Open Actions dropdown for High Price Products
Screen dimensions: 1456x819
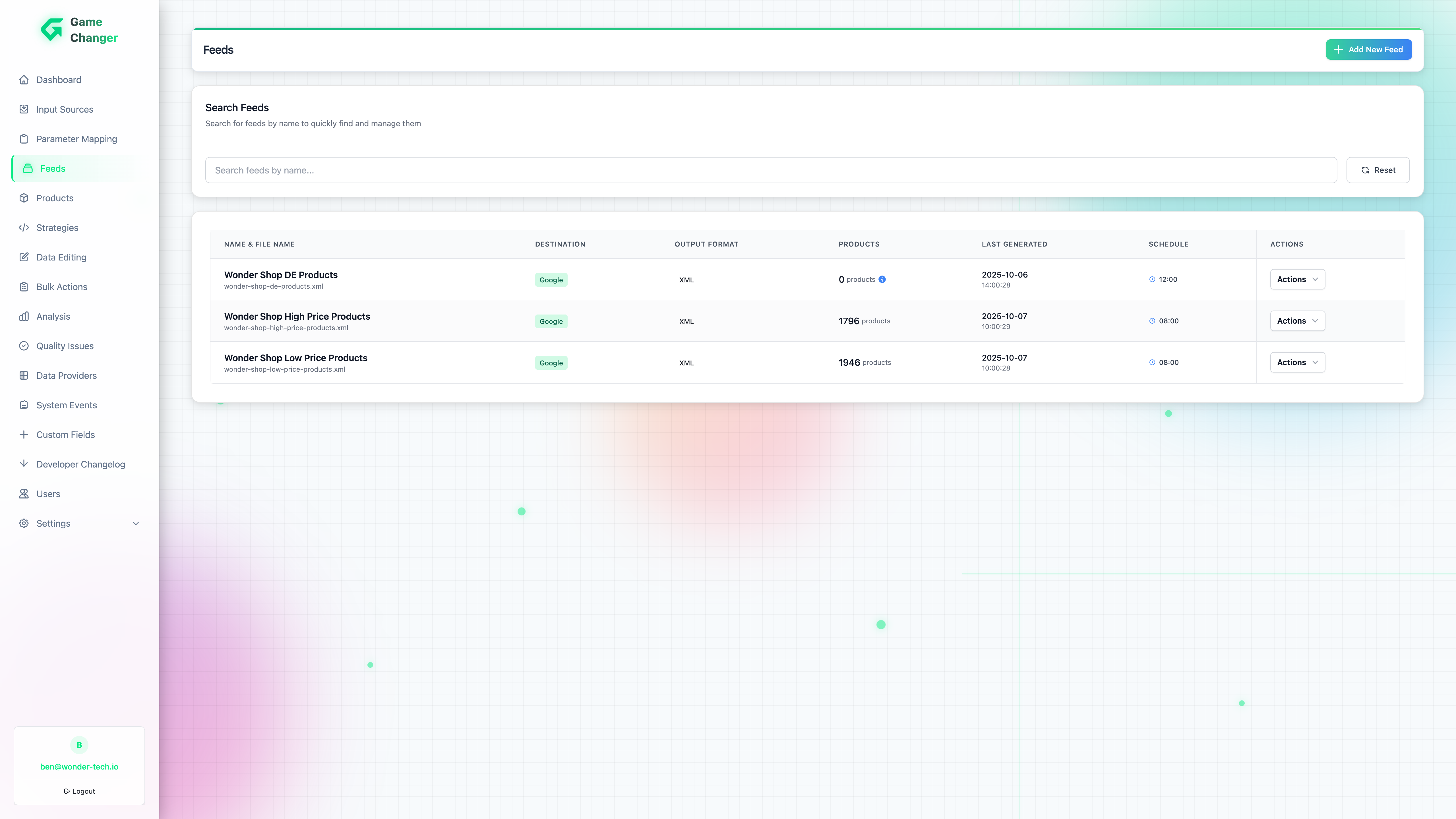[1297, 321]
